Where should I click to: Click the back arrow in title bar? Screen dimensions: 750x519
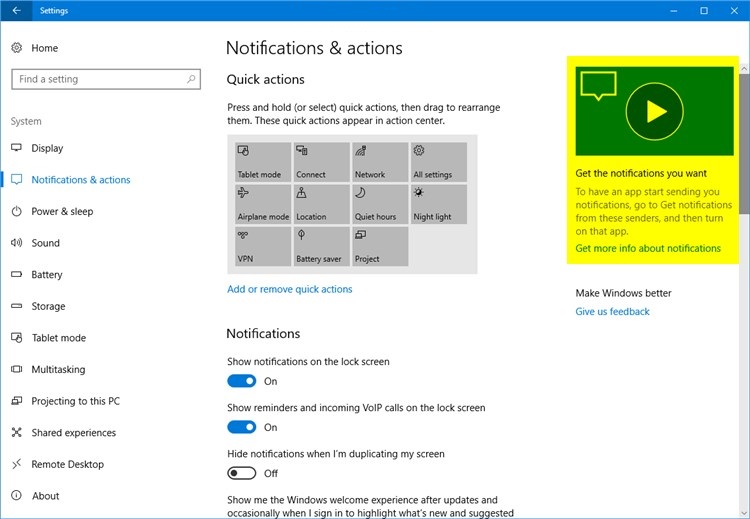click(16, 11)
